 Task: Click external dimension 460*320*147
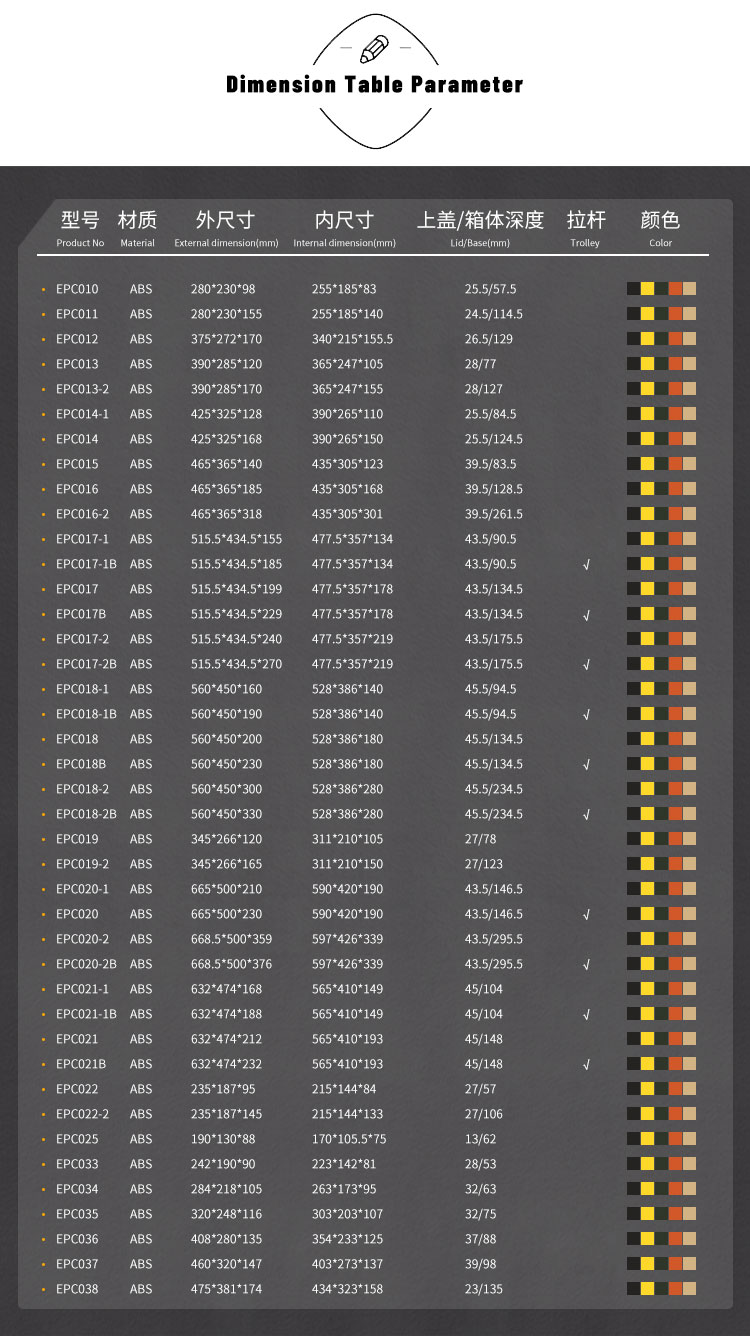click(x=227, y=1264)
